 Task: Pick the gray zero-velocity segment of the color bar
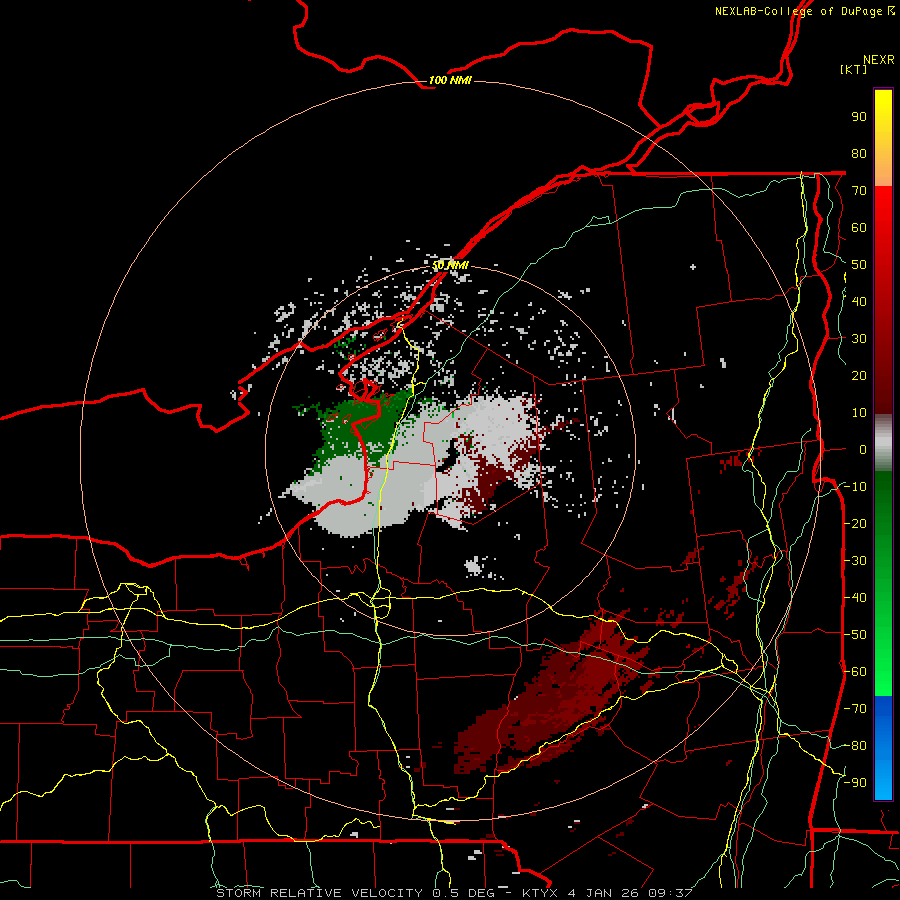[x=883, y=443]
